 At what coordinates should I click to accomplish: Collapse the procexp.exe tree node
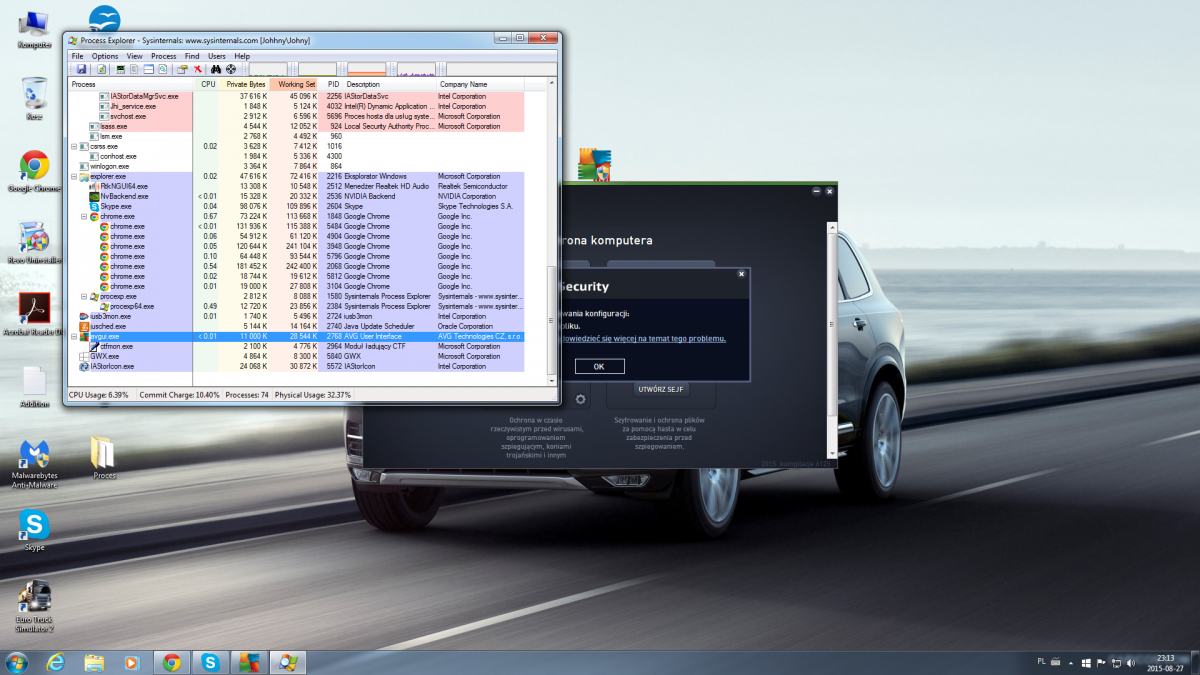point(84,296)
